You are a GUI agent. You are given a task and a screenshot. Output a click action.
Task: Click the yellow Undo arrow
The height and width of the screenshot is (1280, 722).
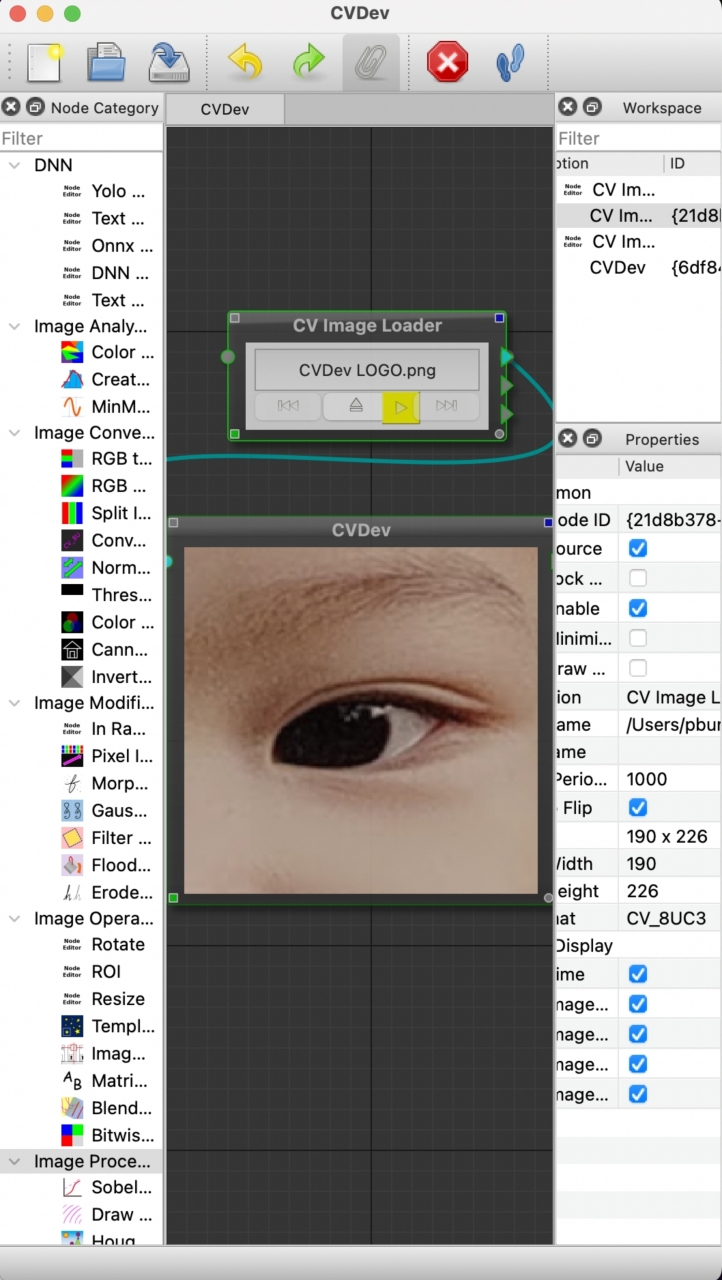coord(245,63)
